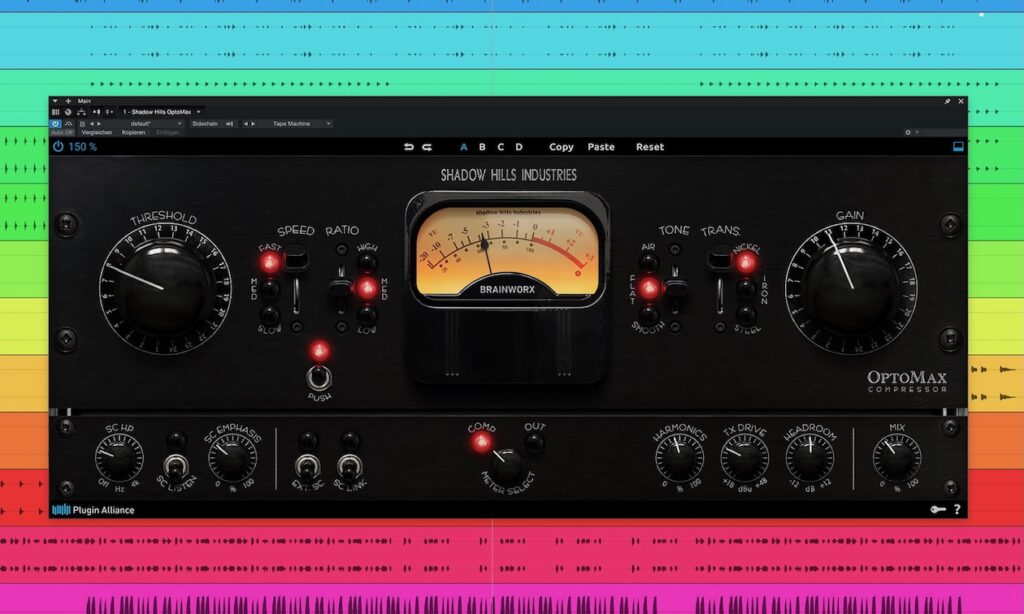
Task: Select preset slot B
Action: click(482, 147)
